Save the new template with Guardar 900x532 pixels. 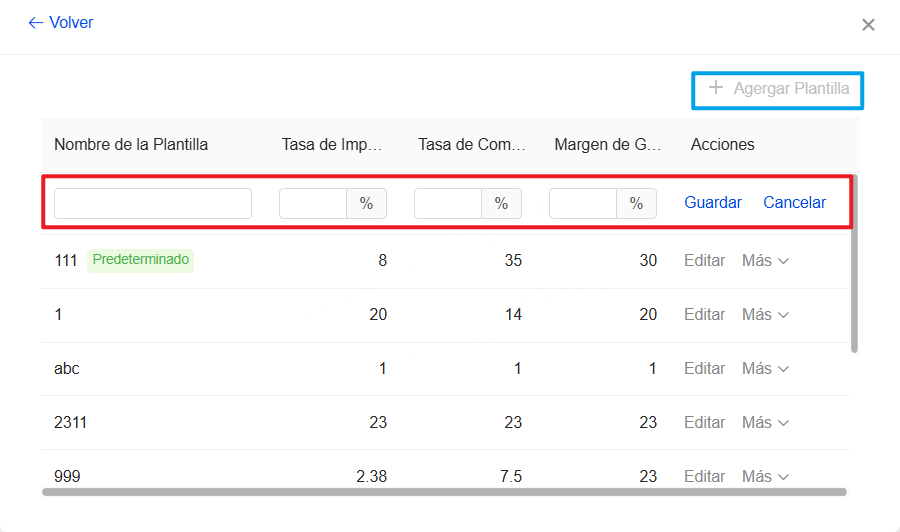point(713,203)
